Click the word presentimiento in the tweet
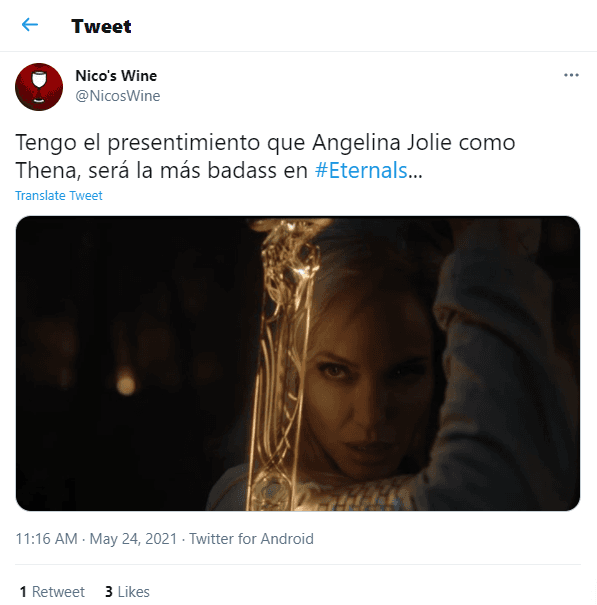597x605 pixels. point(183,143)
